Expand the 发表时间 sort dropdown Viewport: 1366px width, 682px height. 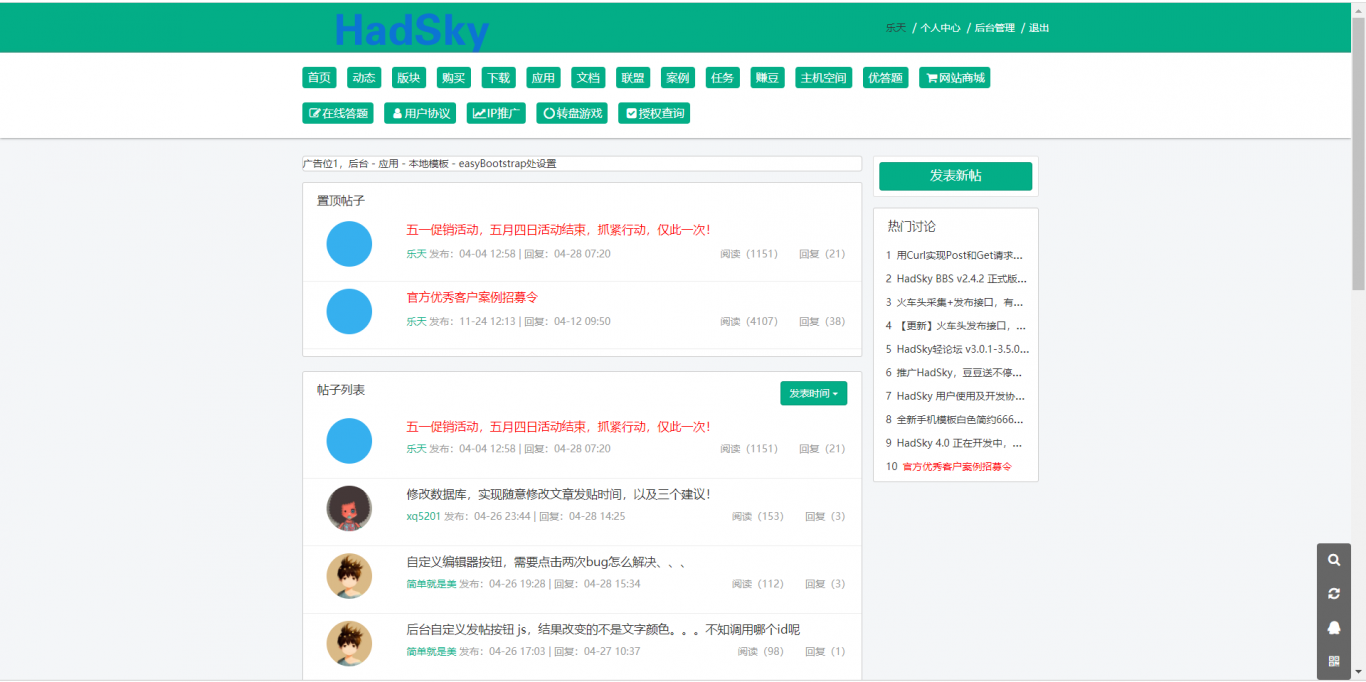point(813,393)
